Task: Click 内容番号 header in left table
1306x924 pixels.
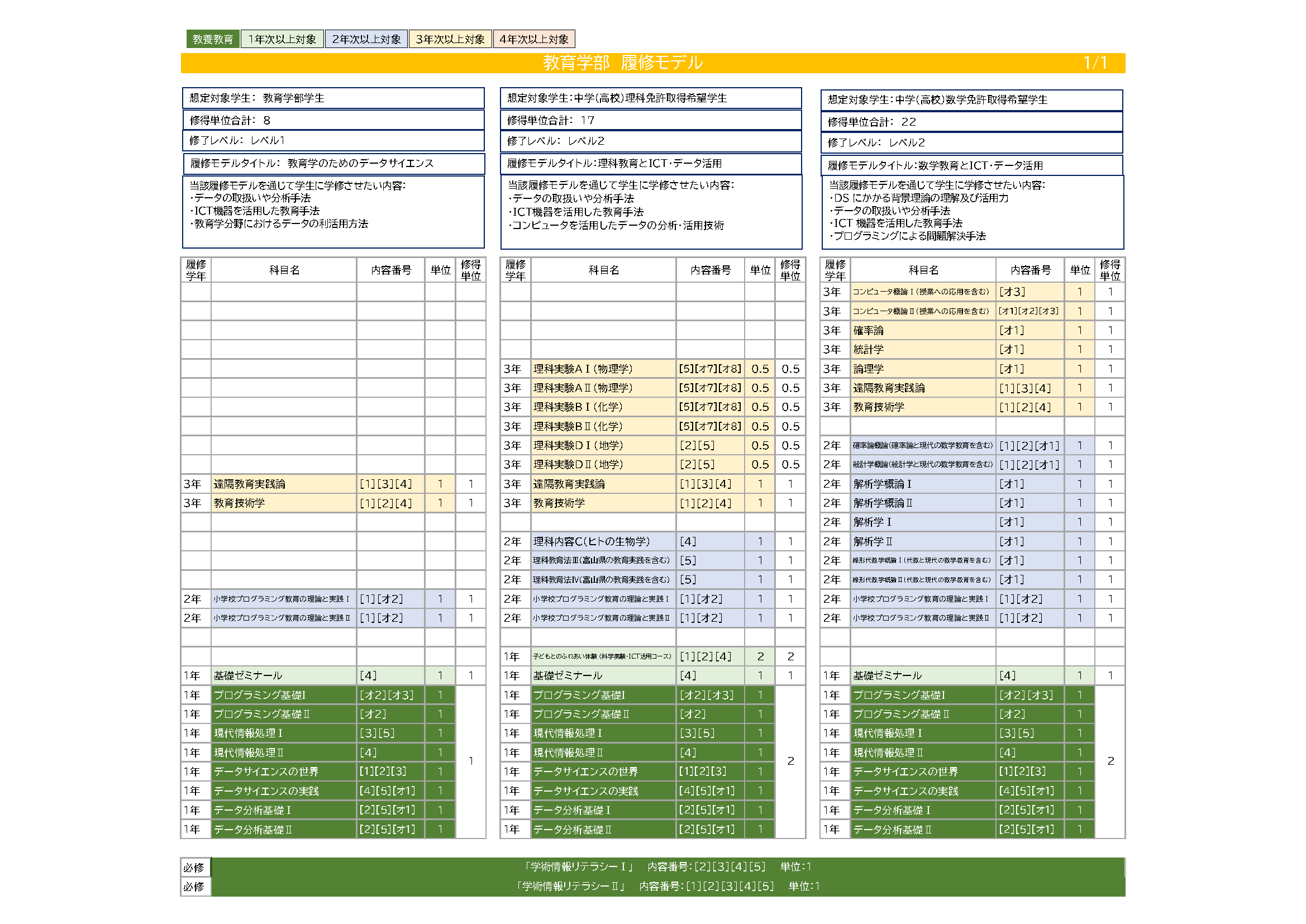Action: click(391, 270)
